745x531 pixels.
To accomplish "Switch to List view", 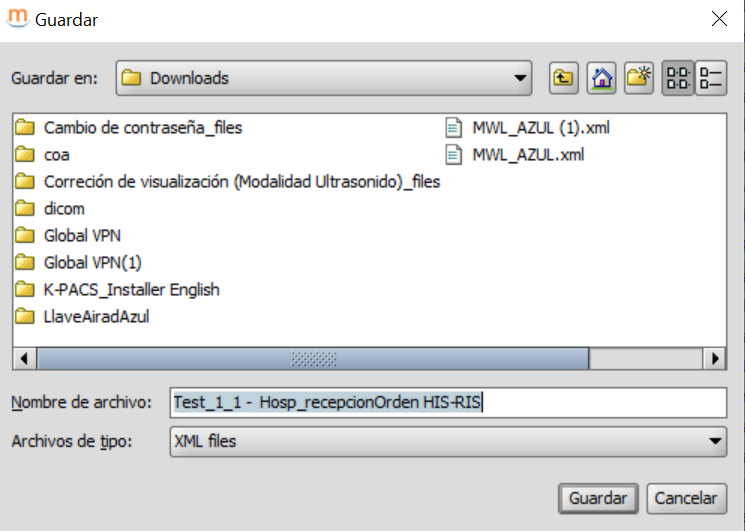I will [677, 78].
